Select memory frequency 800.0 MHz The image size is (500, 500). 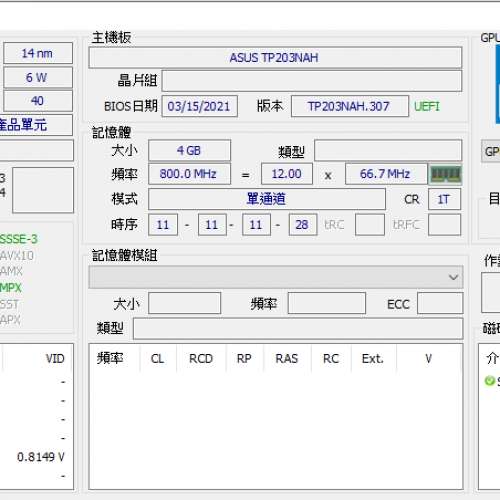(x=189, y=174)
